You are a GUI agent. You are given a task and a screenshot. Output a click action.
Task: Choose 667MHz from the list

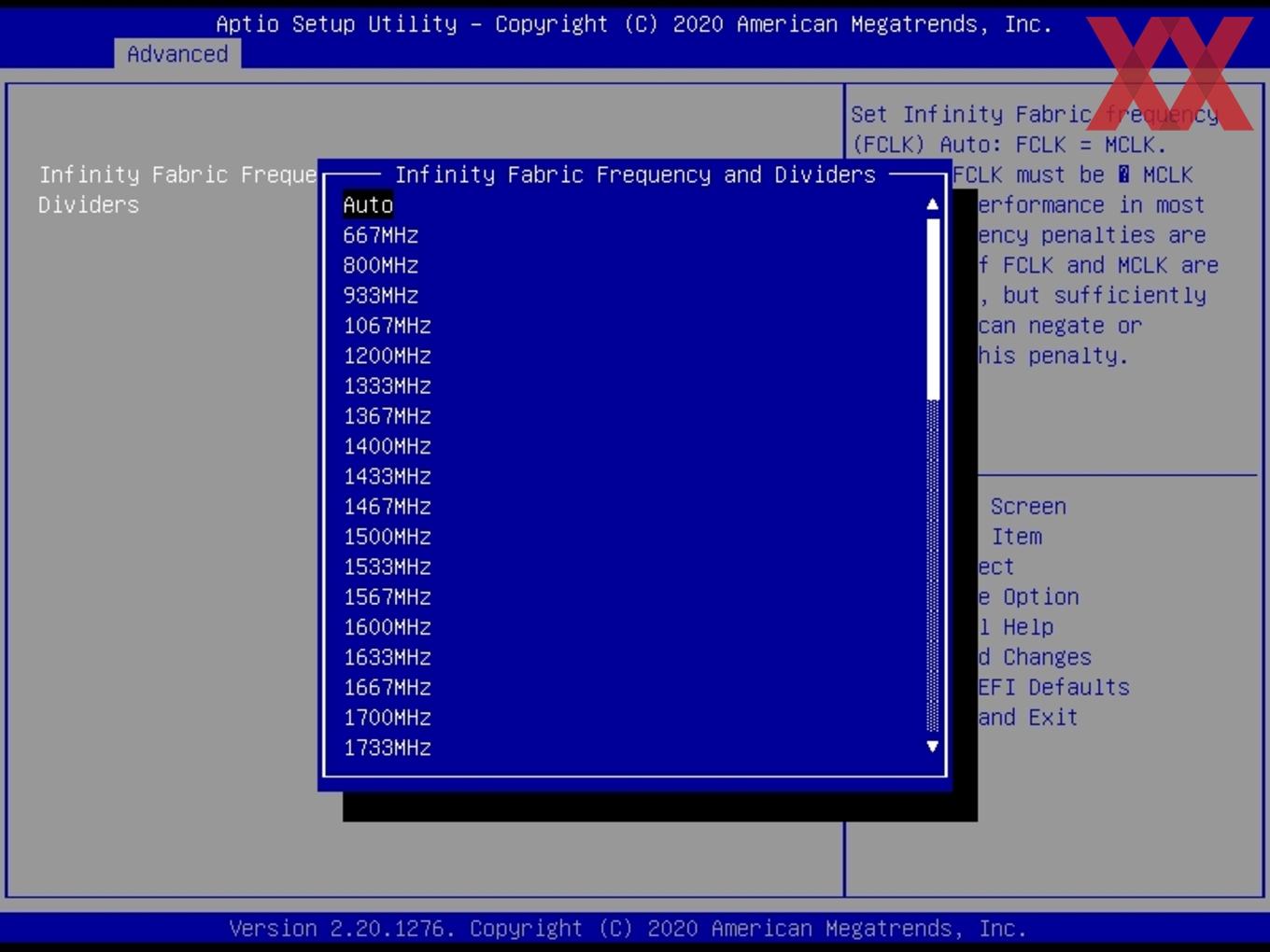380,235
